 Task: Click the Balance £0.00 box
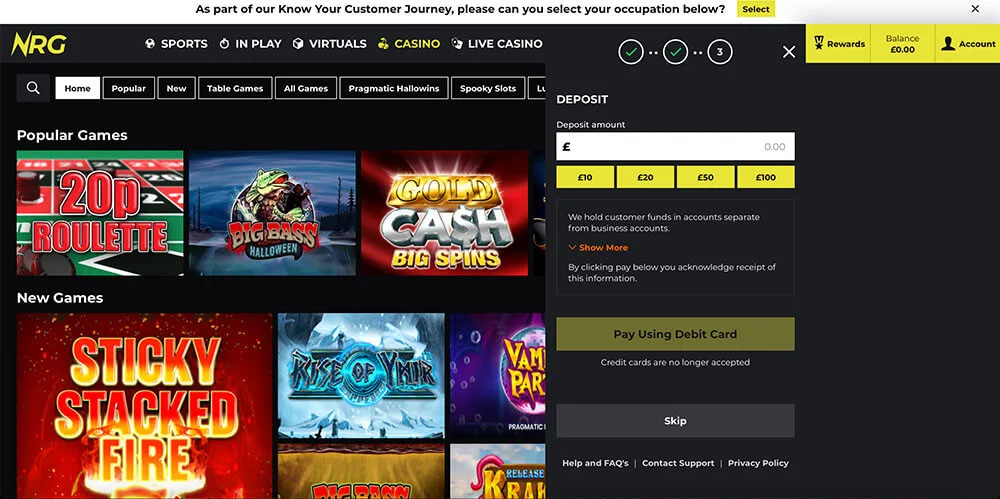902,44
